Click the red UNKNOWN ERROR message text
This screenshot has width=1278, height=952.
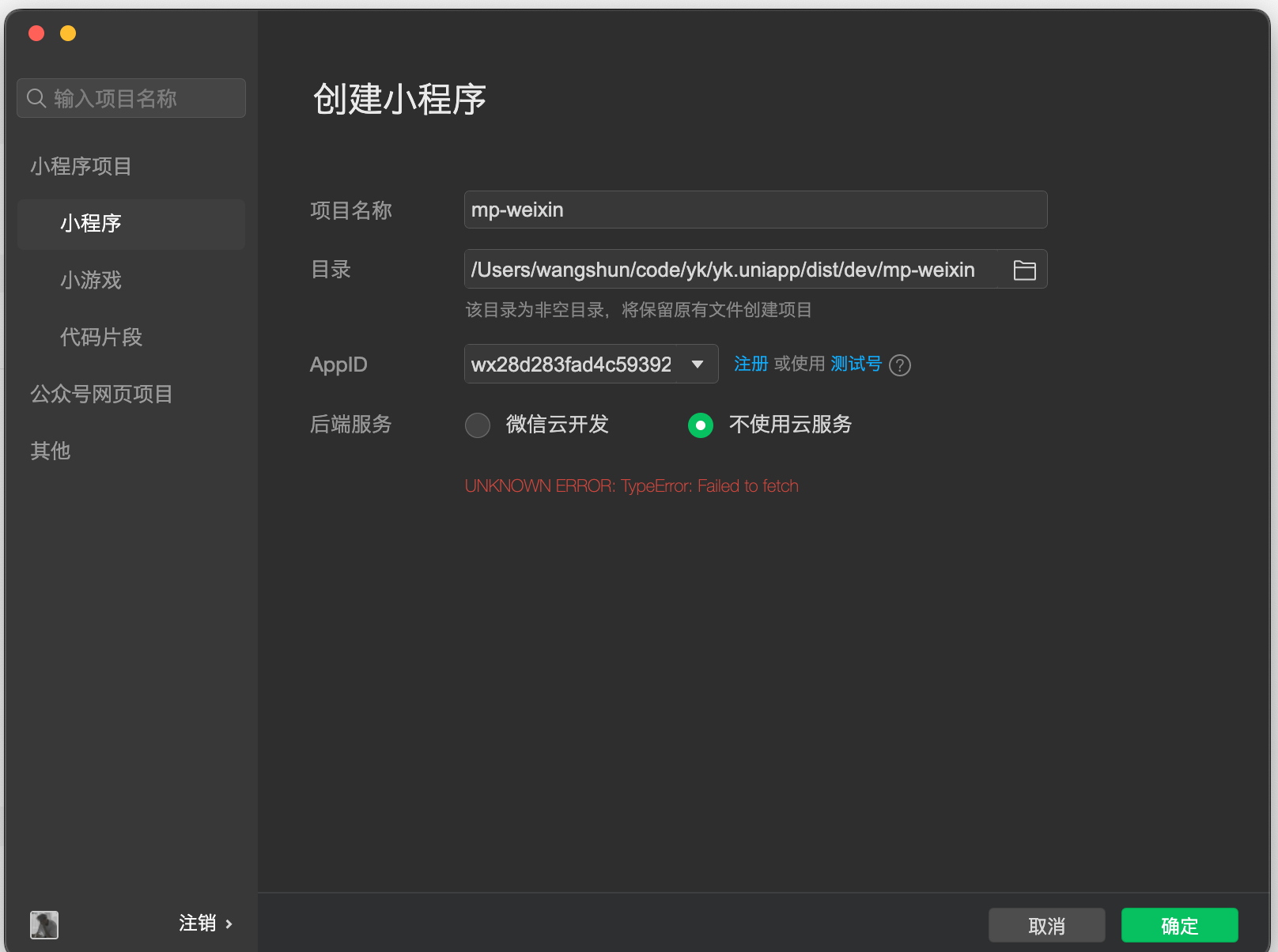pyautogui.click(x=632, y=486)
